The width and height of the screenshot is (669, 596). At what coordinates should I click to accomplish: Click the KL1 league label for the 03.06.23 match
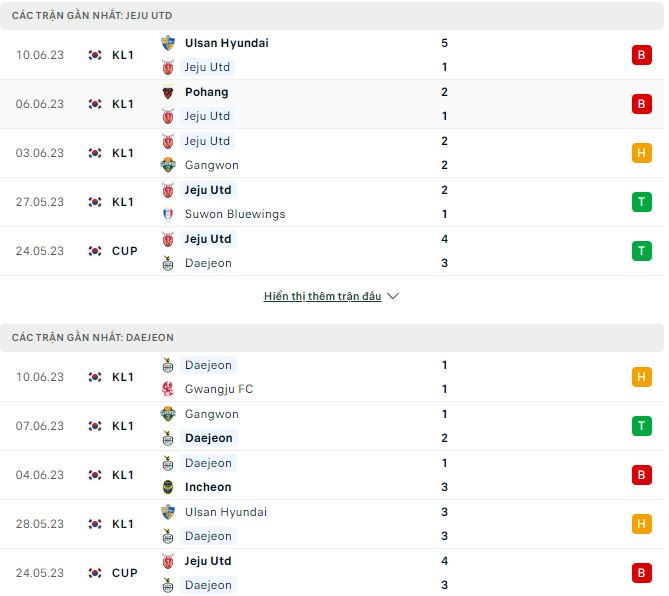(123, 153)
